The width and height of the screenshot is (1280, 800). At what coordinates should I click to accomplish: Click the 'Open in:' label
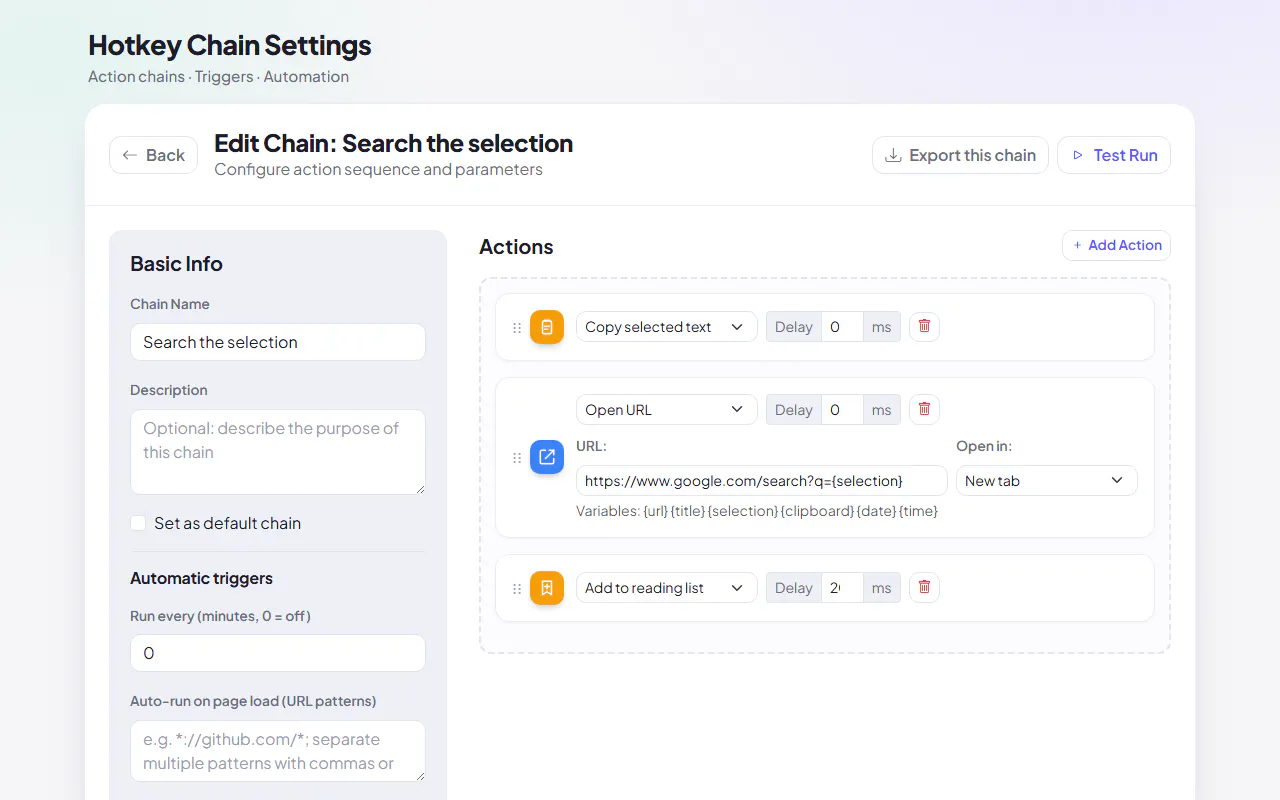tap(984, 446)
